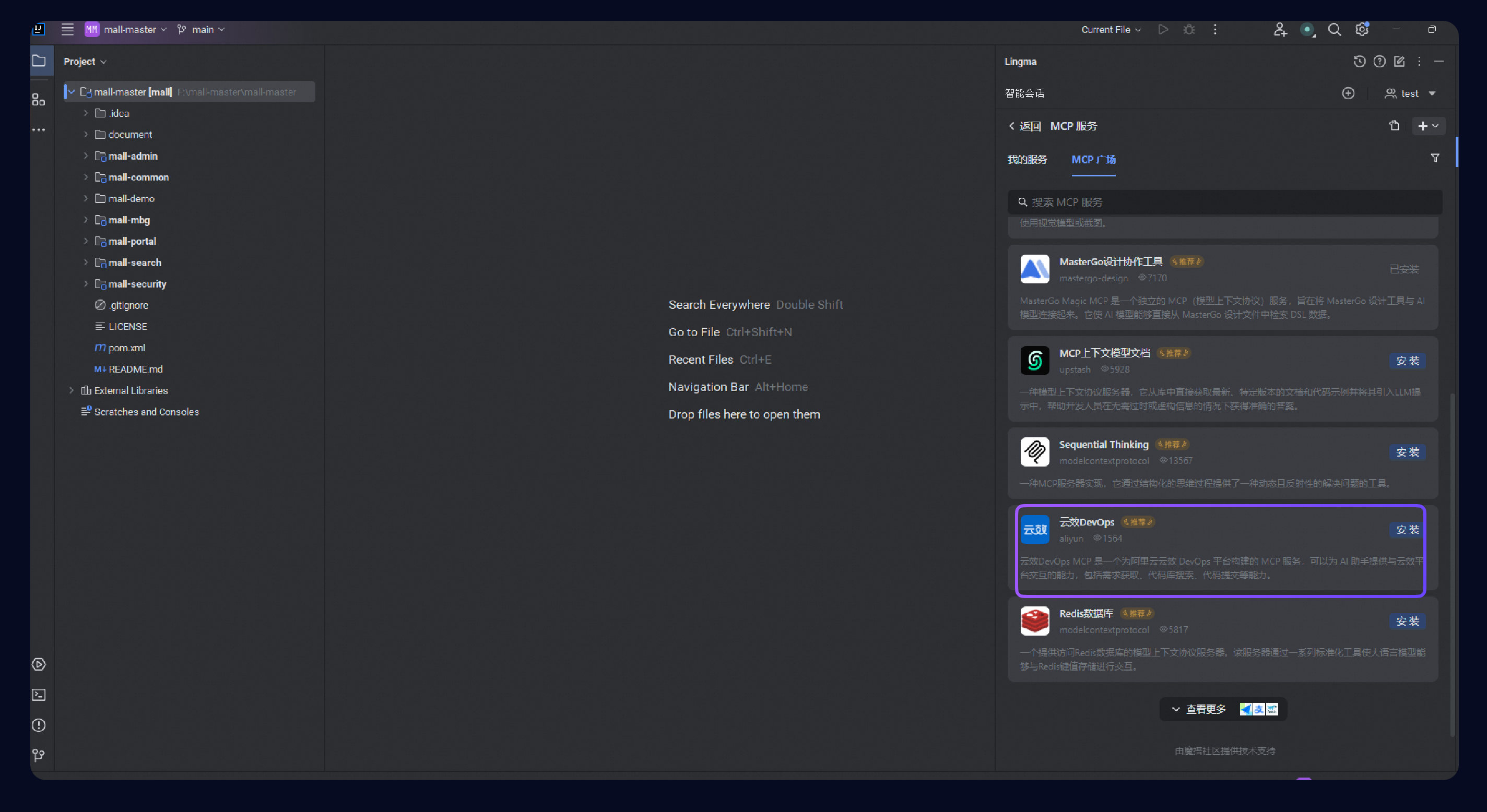Screen dimensions: 1487x812
Task: Open the Services tool window icon
Action: (x=39, y=664)
